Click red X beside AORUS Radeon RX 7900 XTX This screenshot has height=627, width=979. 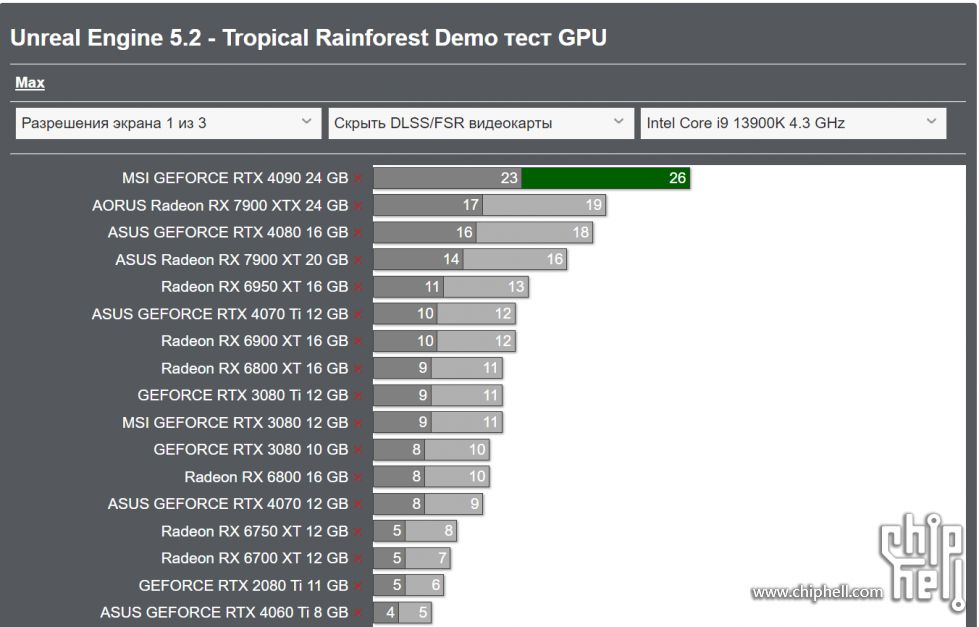click(358, 206)
